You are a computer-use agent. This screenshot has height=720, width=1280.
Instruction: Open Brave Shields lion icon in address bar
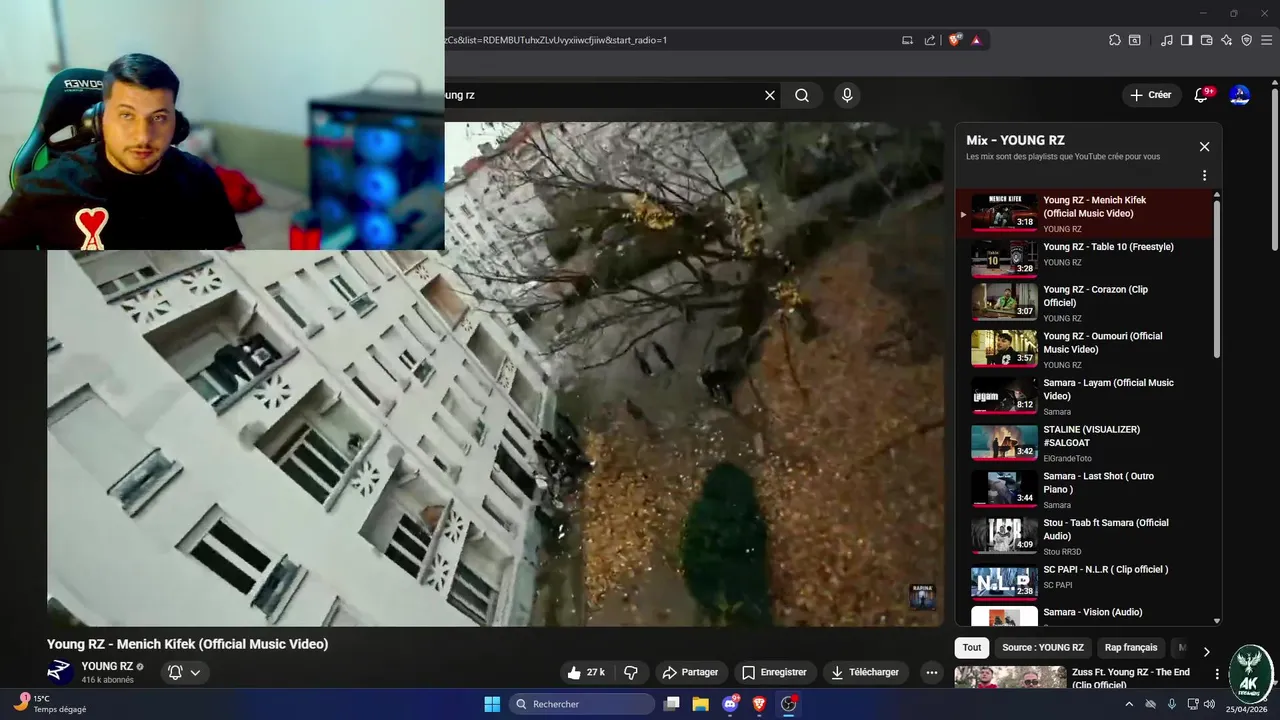pyautogui.click(x=955, y=40)
